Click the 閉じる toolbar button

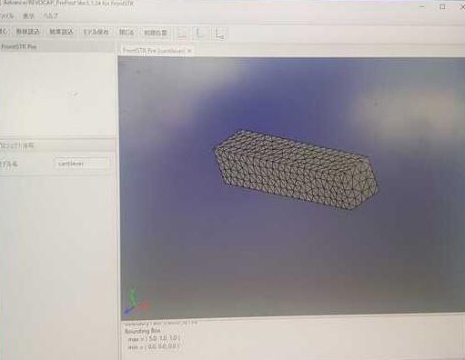pos(126,32)
